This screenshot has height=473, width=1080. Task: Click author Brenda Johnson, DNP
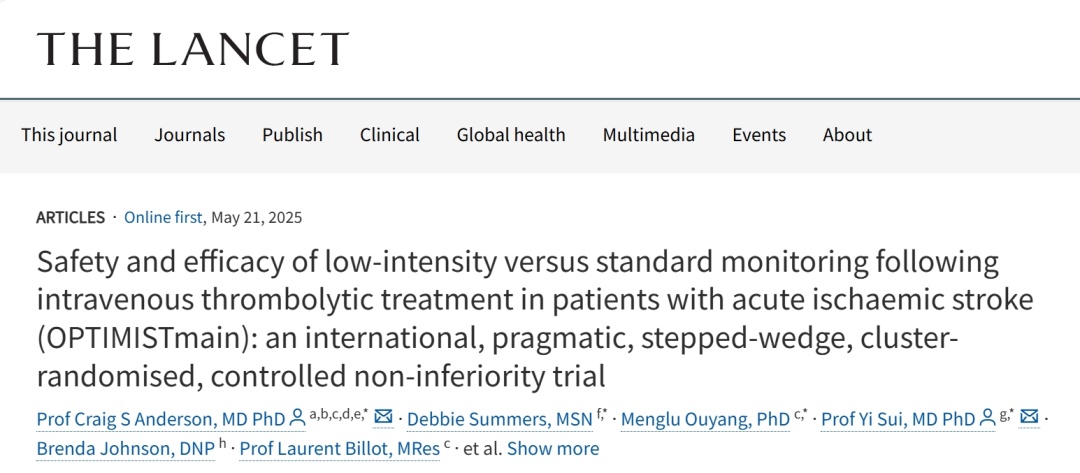coord(125,449)
